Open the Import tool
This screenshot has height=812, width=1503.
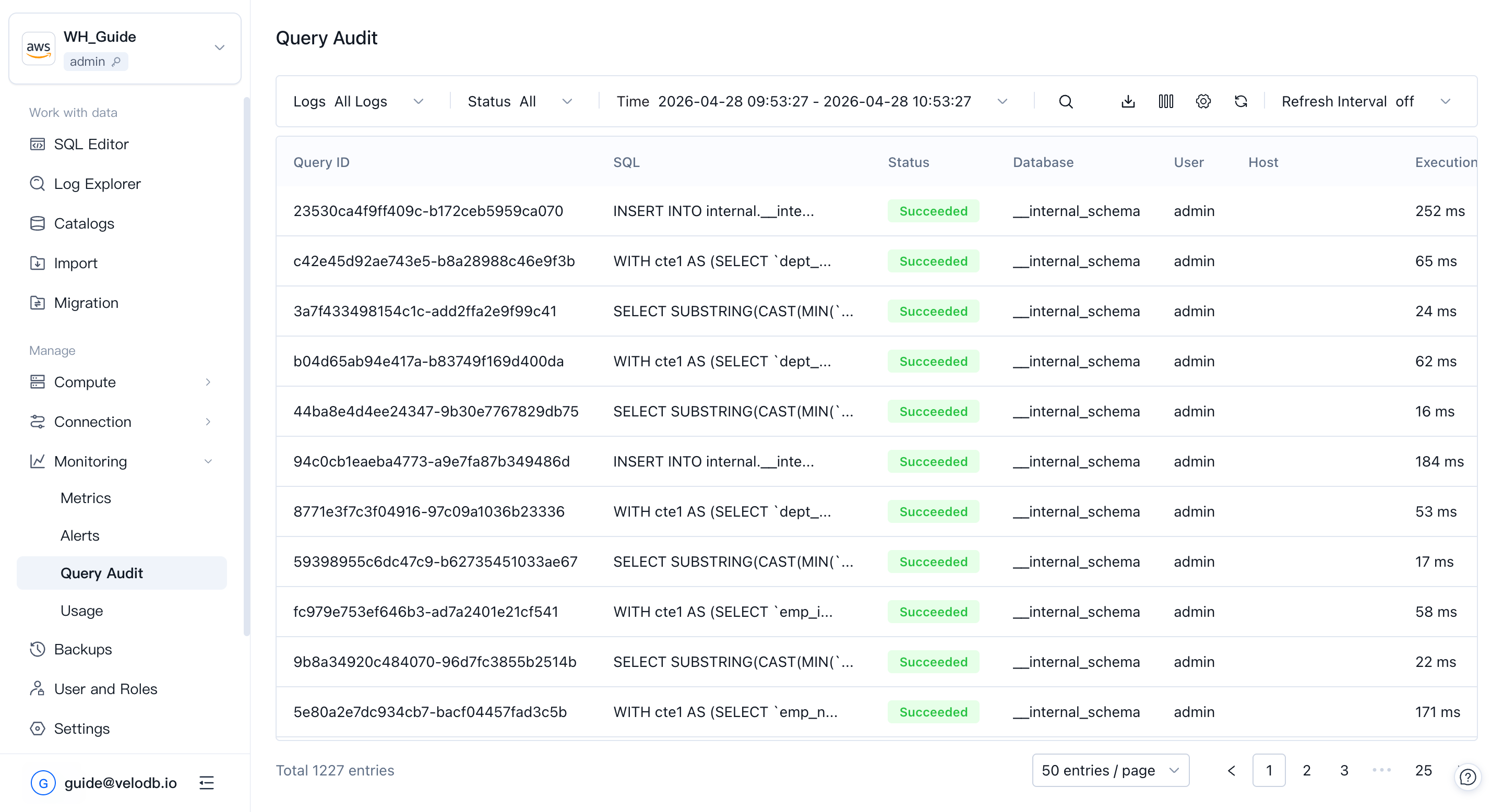75,263
